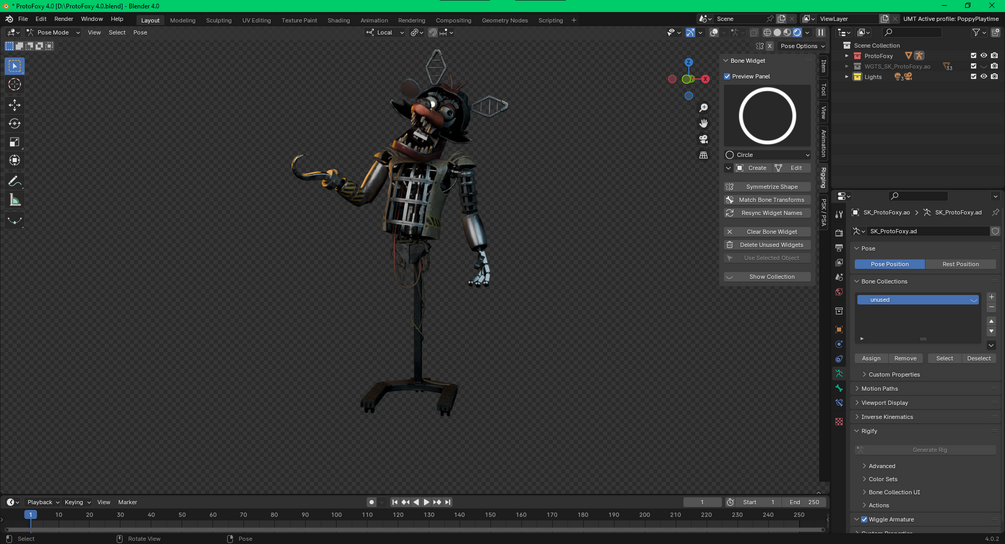The width and height of the screenshot is (1005, 544).
Task: Open the Local transform orientation dropdown
Action: click(x=385, y=33)
